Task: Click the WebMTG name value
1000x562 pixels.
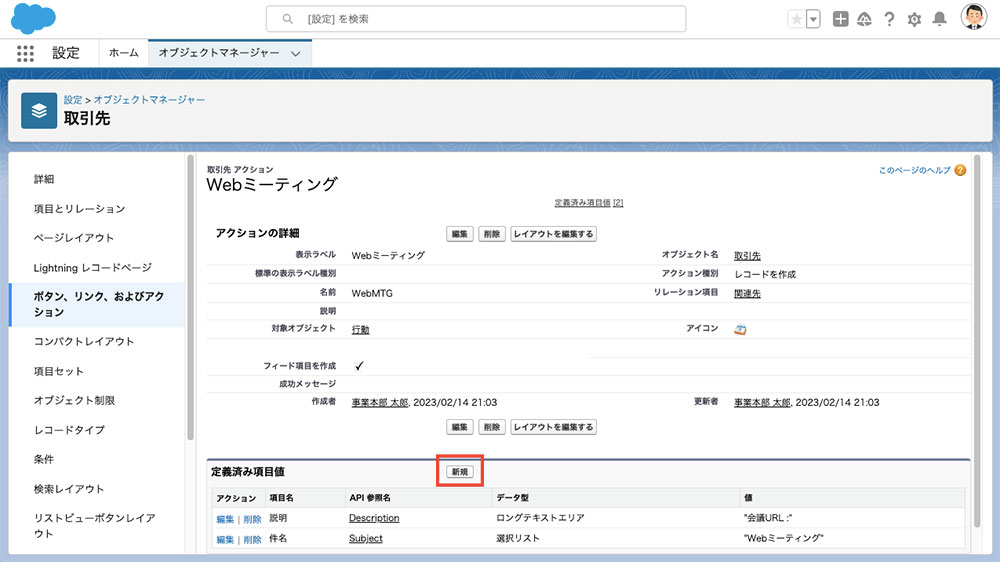Action: point(372,293)
